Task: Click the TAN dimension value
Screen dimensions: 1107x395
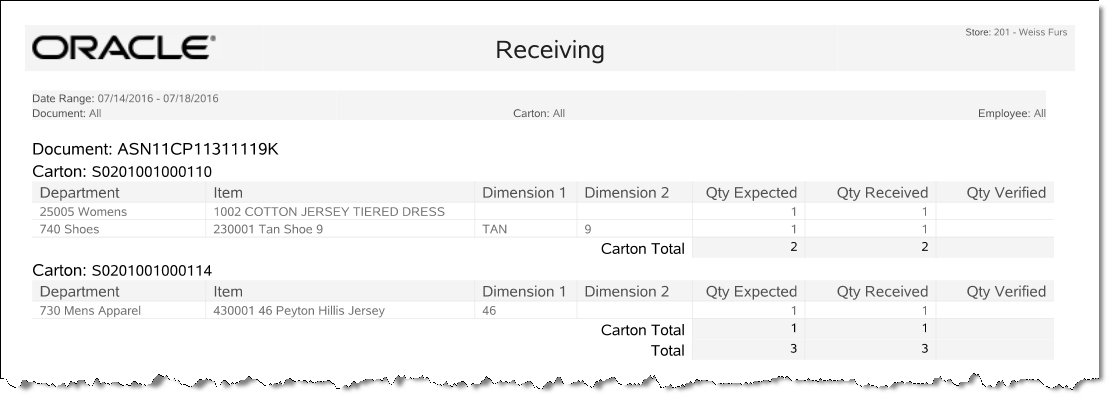Action: [494, 229]
